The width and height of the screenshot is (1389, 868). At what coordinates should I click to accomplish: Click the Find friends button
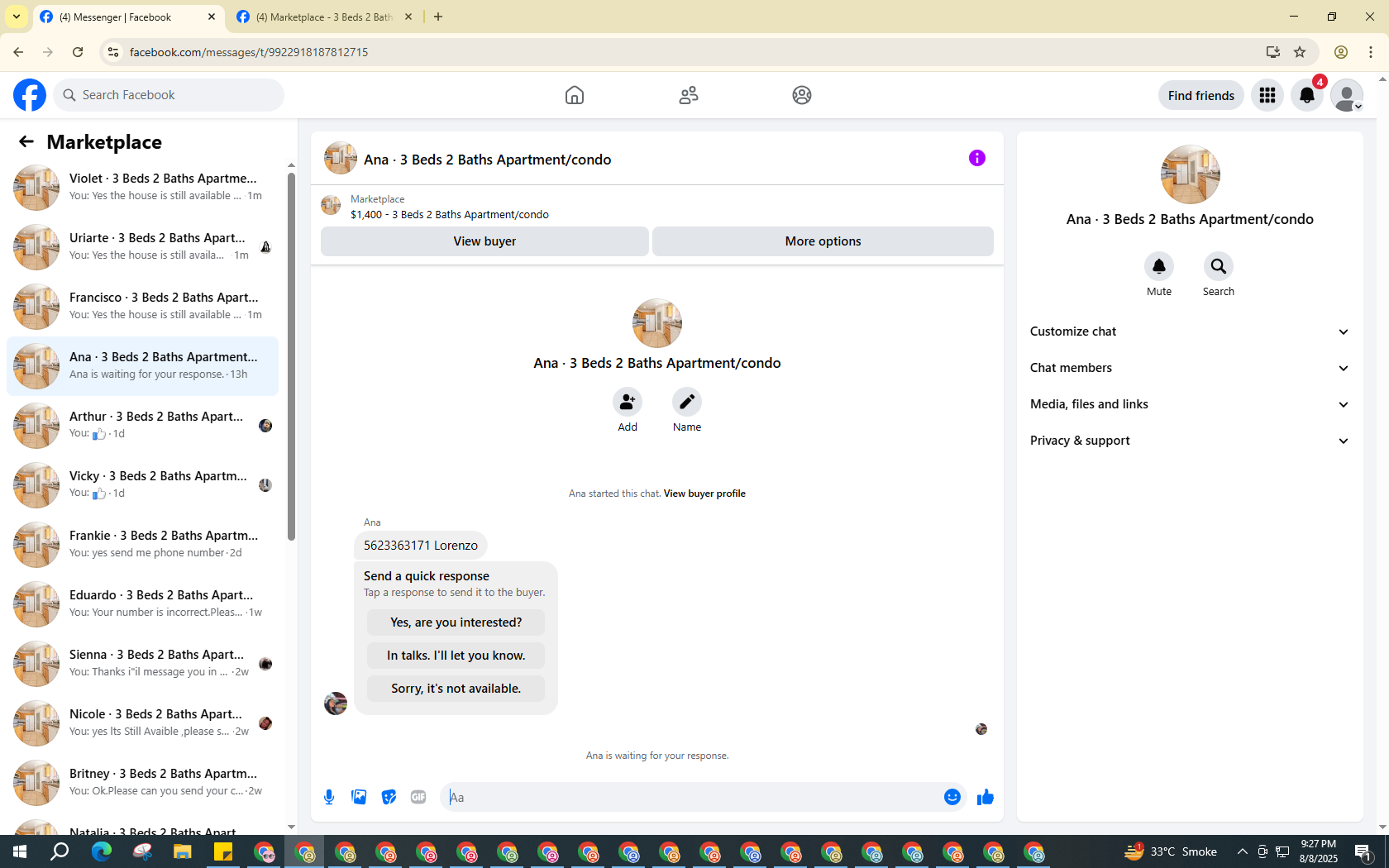pos(1200,95)
